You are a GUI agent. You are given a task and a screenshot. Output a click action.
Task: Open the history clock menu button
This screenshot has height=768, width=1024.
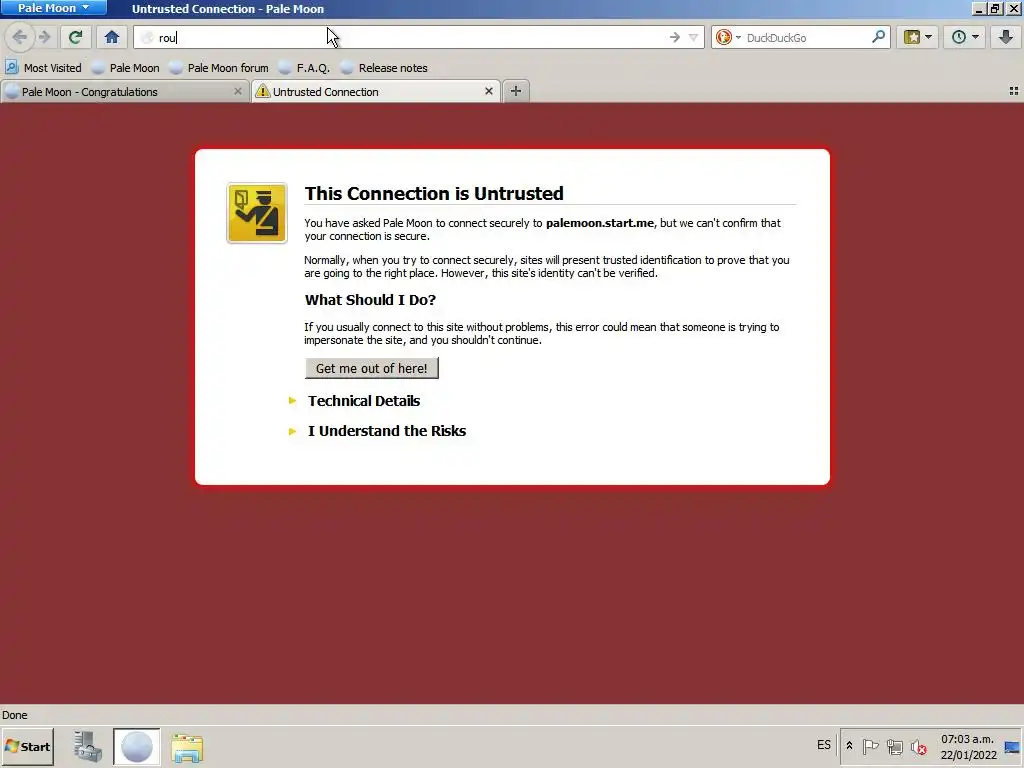click(965, 37)
